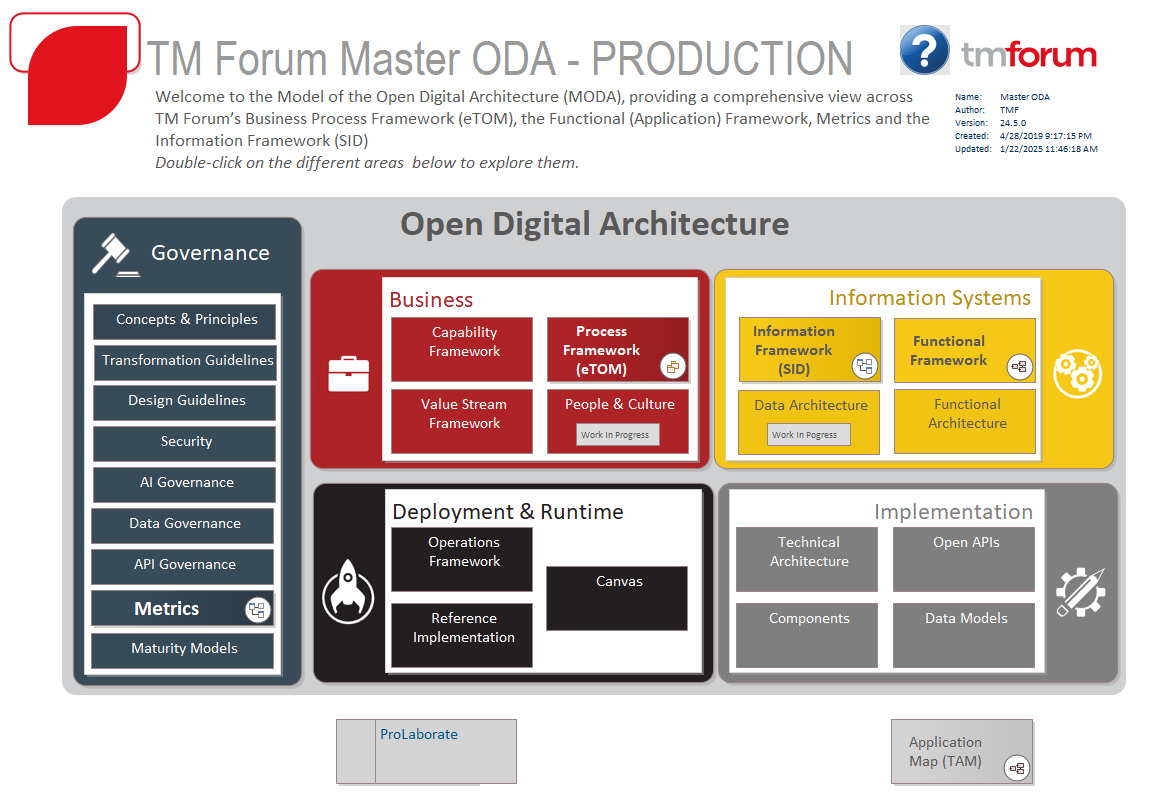Viewport: 1153px width, 794px height.
Task: Open Data Governance
Action: (182, 526)
